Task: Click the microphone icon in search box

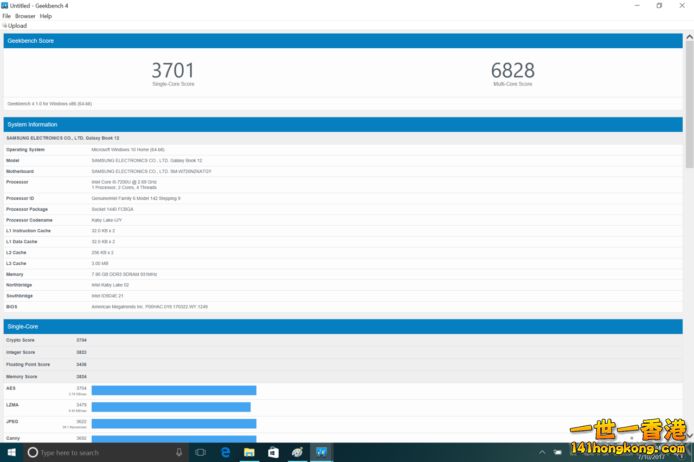Action: click(179, 452)
